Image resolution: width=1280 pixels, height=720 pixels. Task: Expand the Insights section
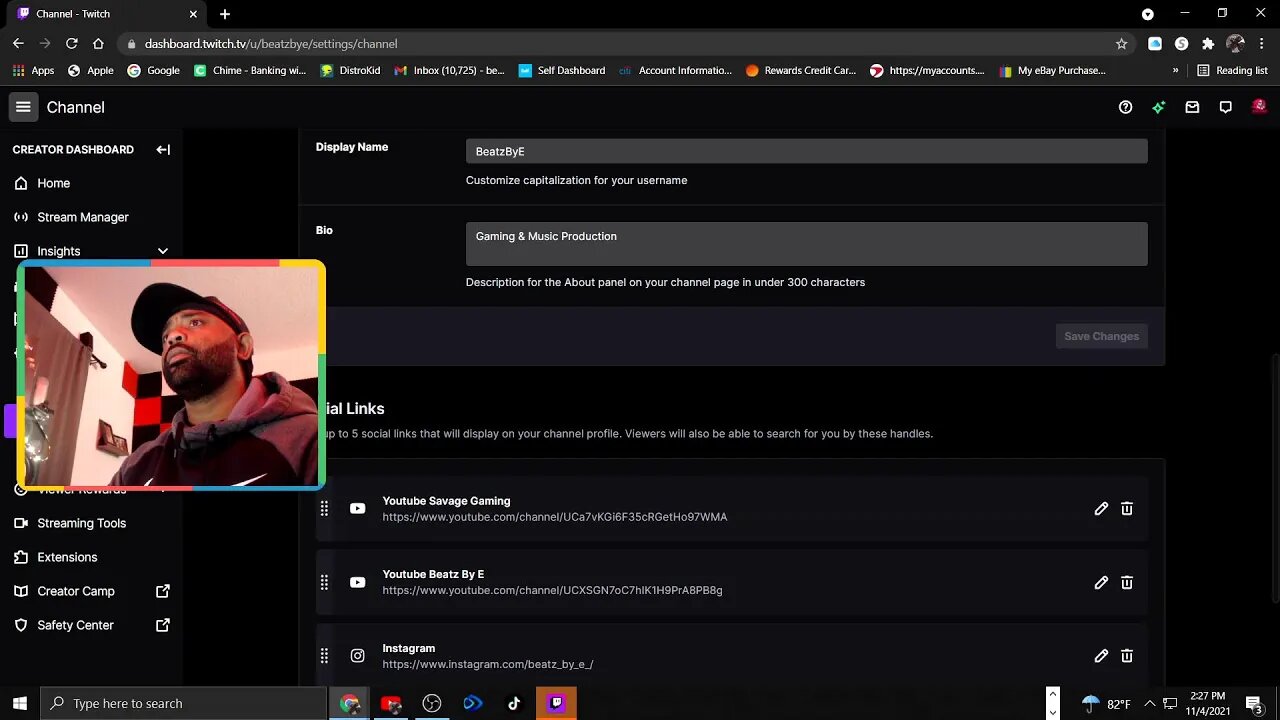click(163, 251)
